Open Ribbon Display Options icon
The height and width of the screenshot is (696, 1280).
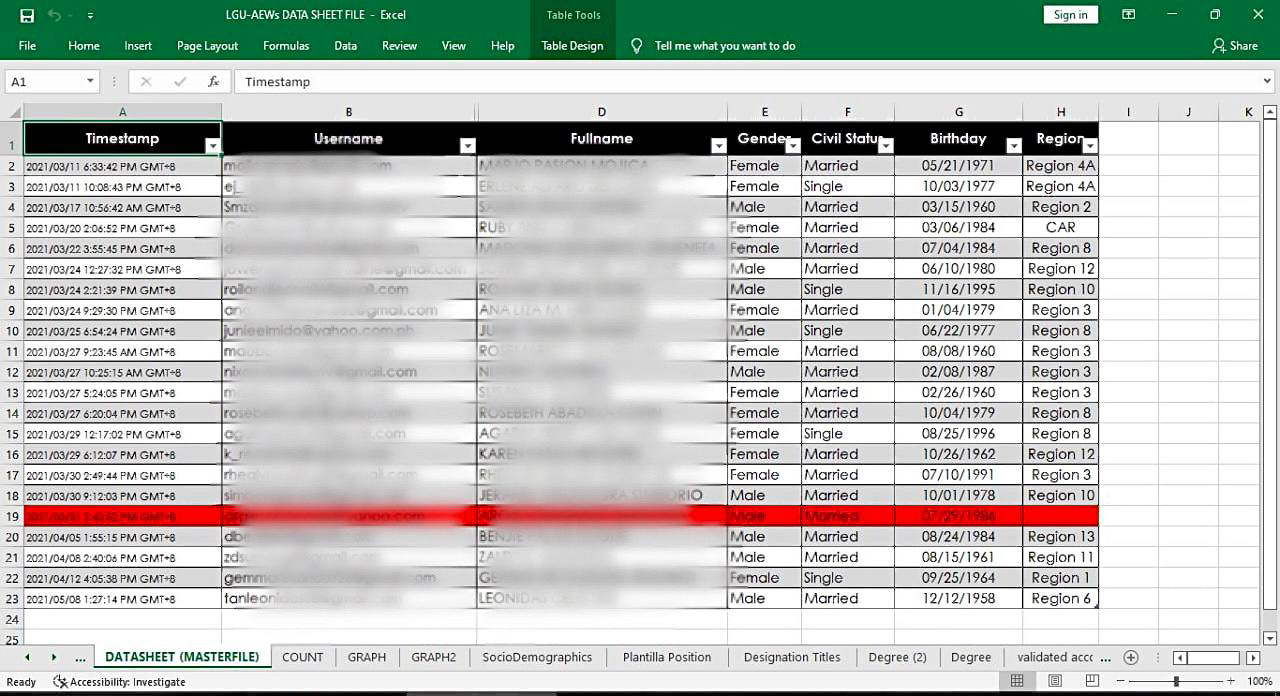pos(1128,15)
